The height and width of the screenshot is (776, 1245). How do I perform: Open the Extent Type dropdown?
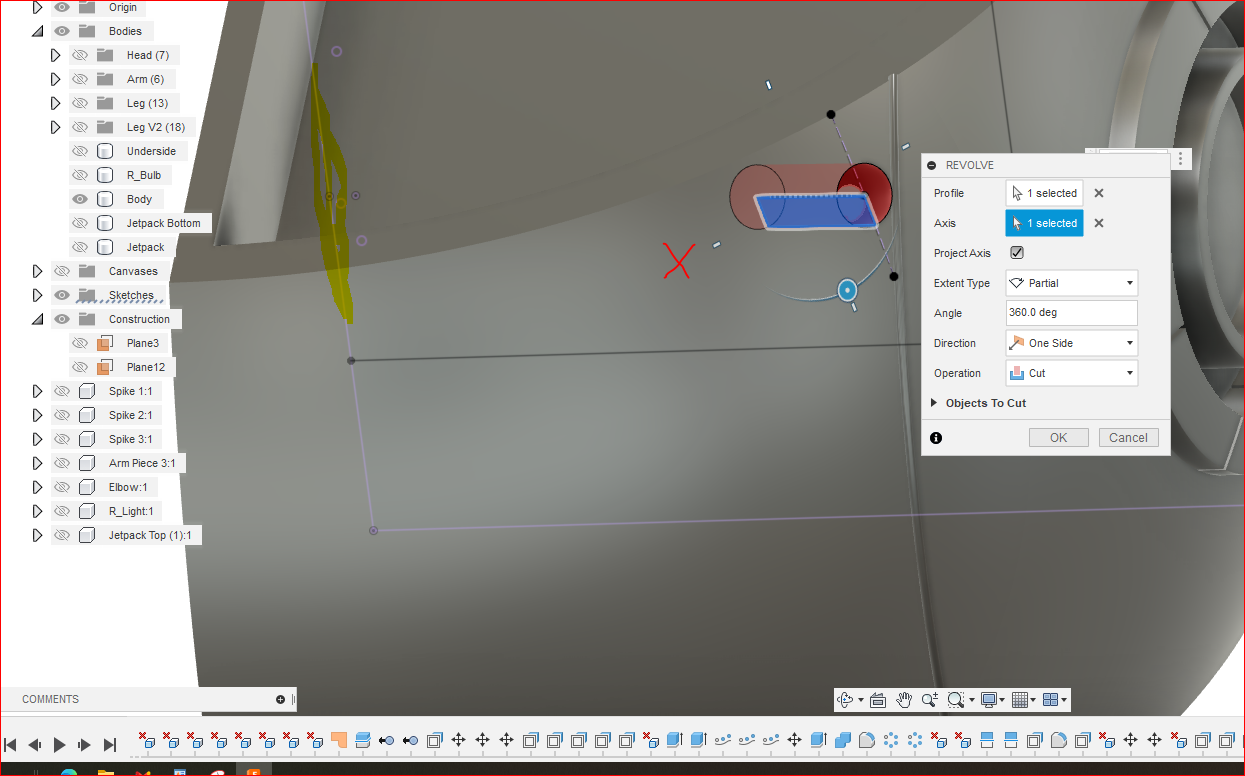tap(1072, 283)
